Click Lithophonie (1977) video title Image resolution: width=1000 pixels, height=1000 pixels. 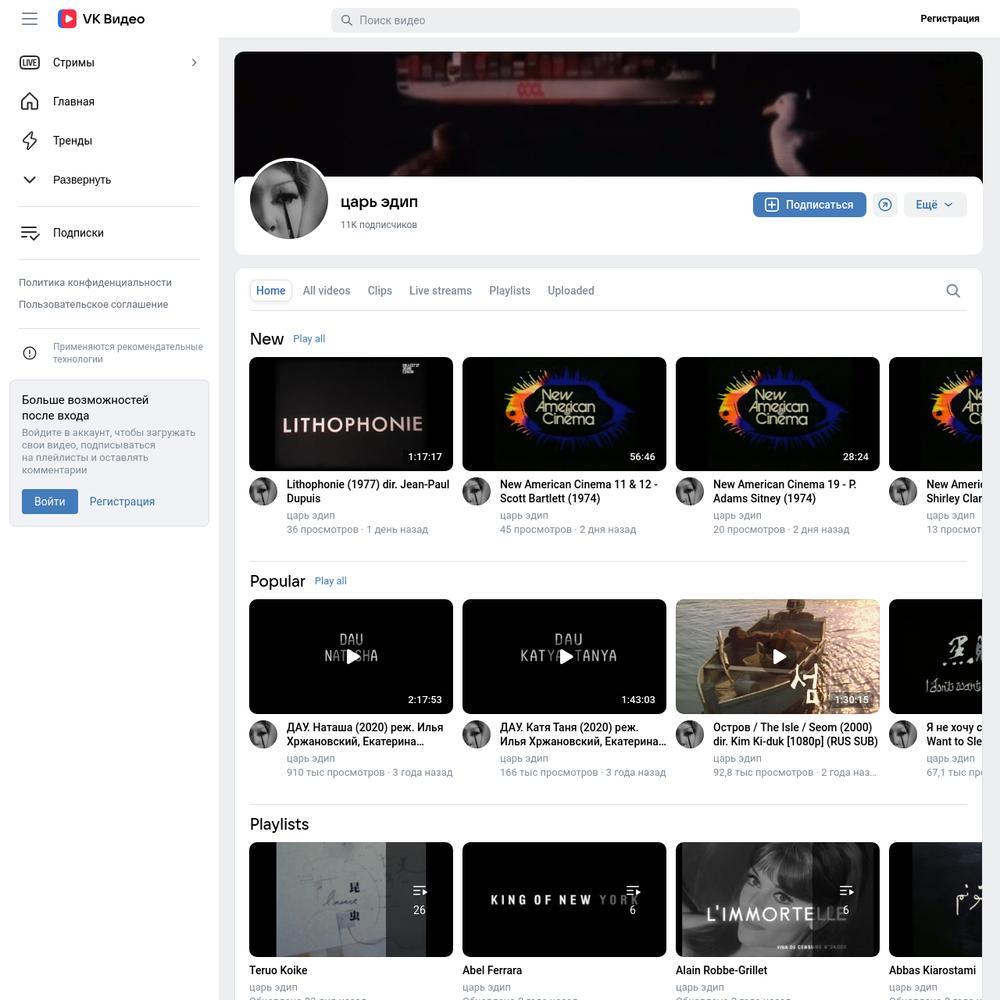point(368,491)
